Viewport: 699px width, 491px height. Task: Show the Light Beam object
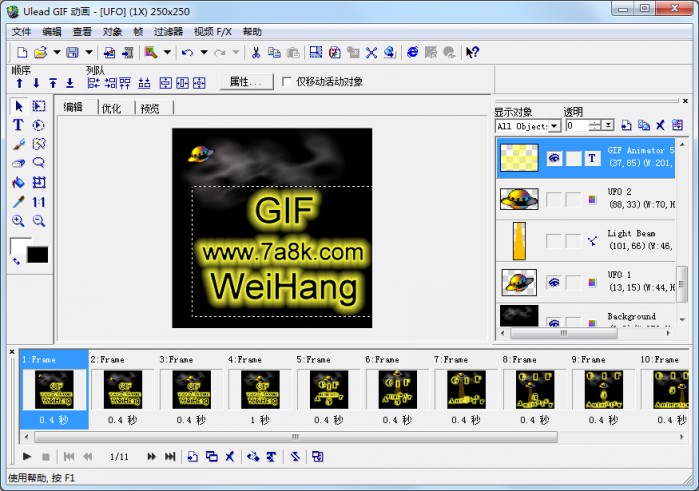(554, 241)
